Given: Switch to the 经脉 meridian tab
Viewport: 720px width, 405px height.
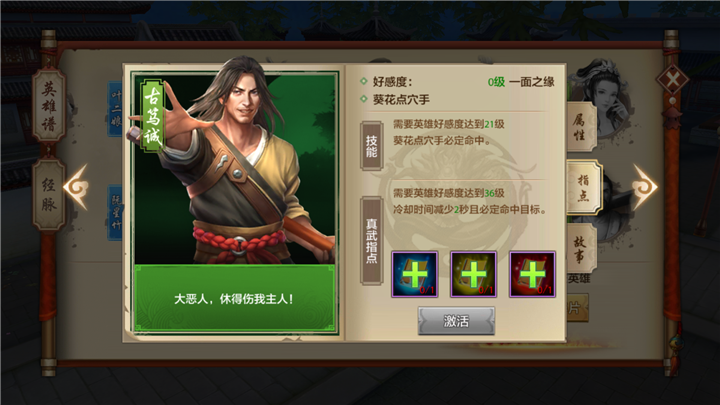Looking at the screenshot, I should coord(49,194).
